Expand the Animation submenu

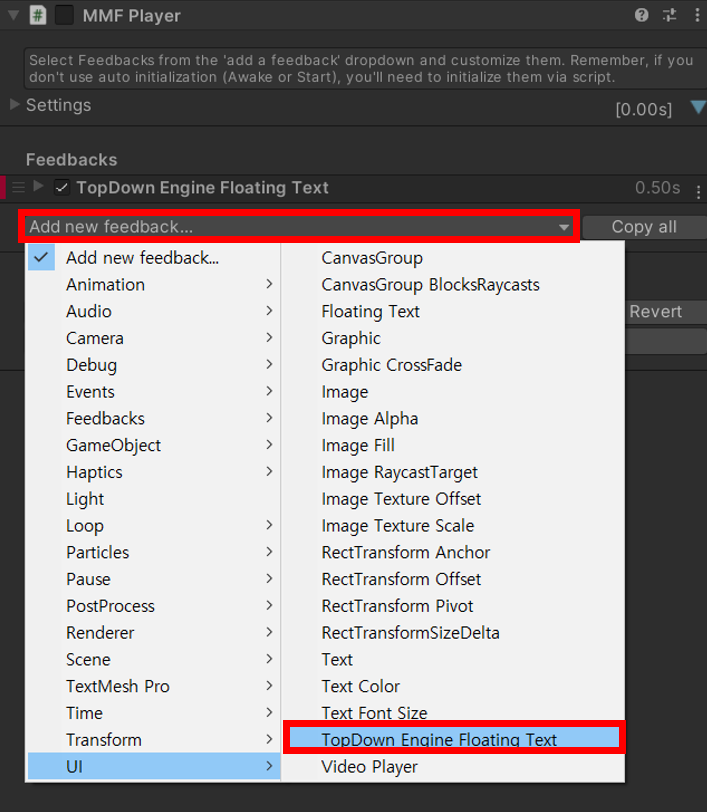[154, 284]
